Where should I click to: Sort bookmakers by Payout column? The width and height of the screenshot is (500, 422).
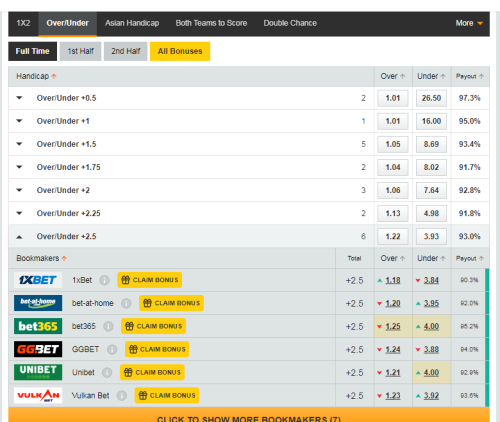click(x=470, y=258)
